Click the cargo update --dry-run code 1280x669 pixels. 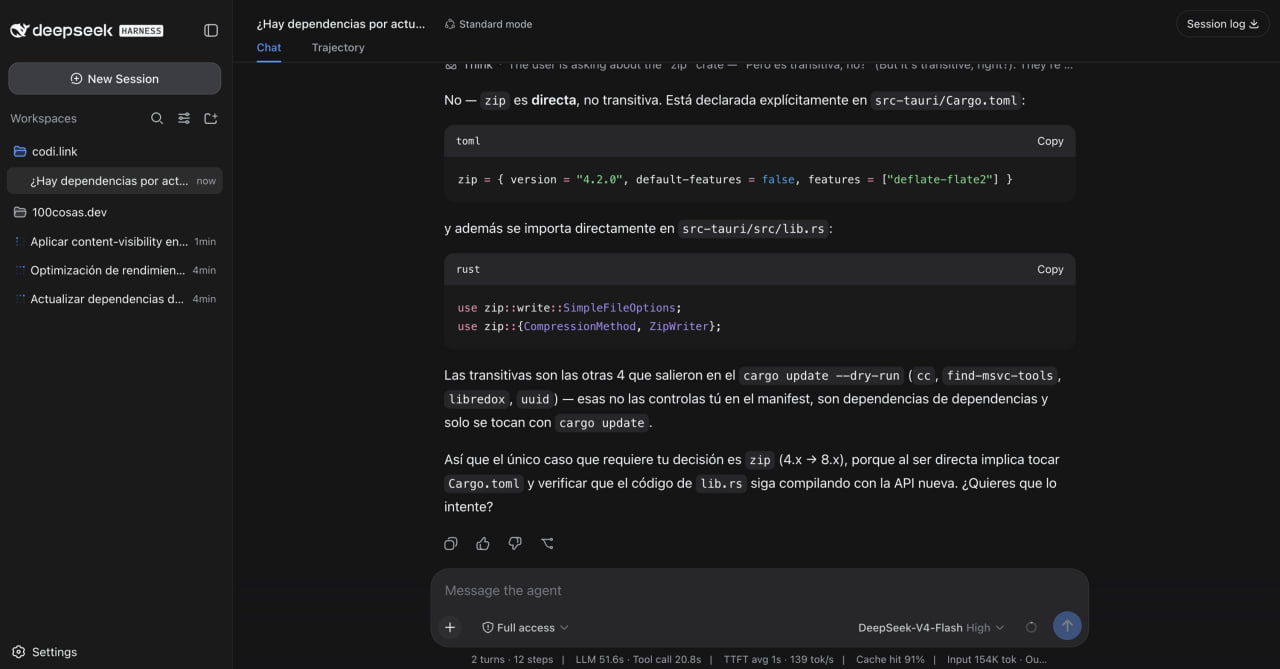pyautogui.click(x=821, y=376)
